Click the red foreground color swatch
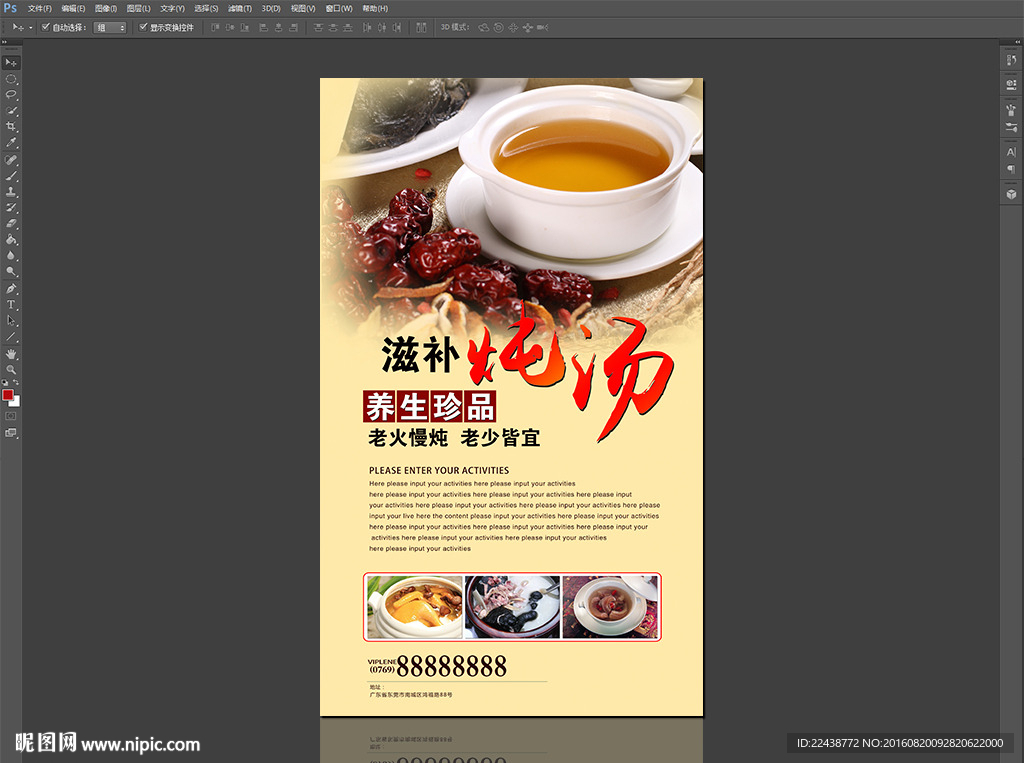Viewport: 1024px width, 763px height. coord(7,395)
